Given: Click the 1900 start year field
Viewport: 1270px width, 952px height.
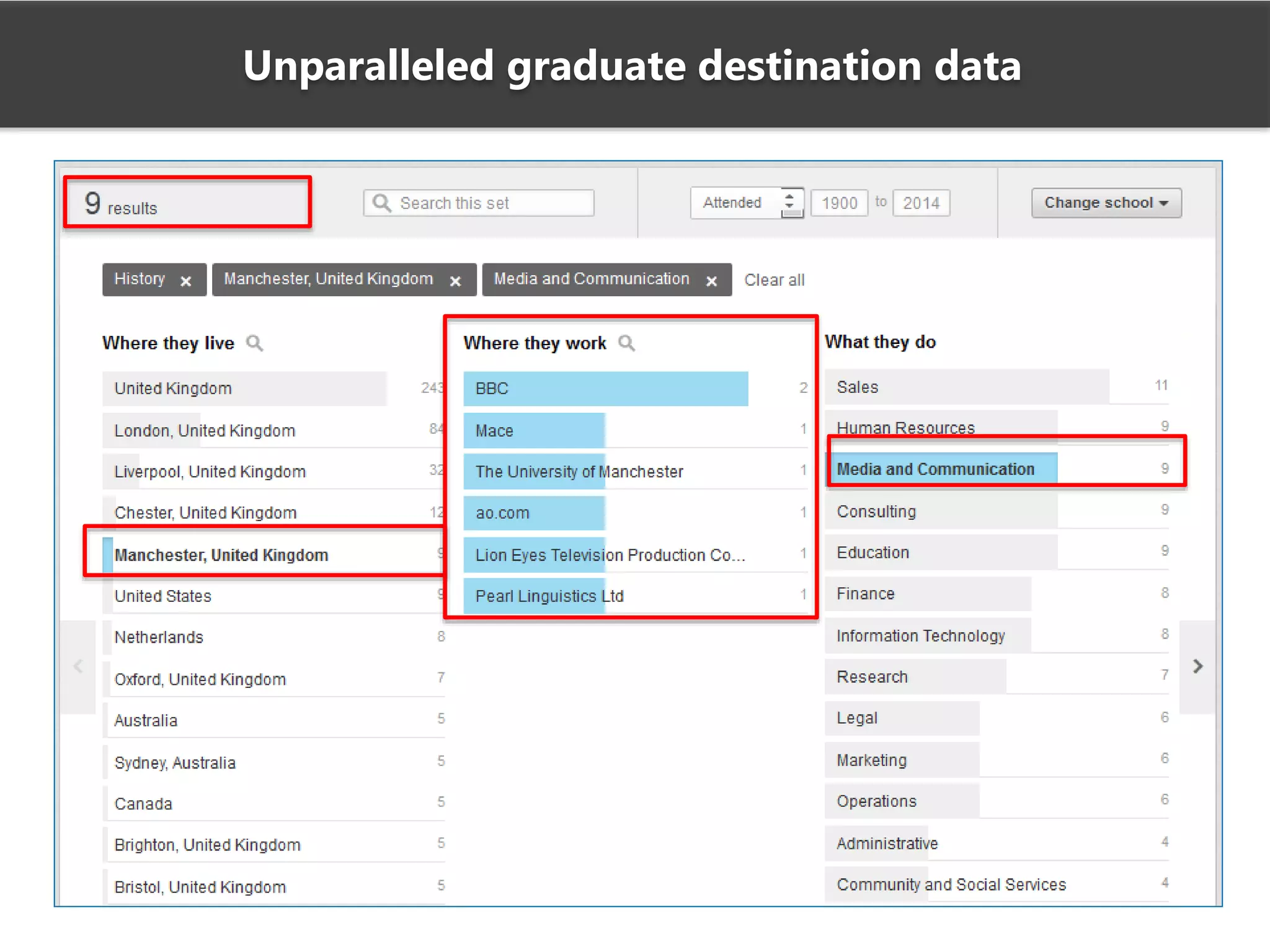Looking at the screenshot, I should tap(840, 203).
